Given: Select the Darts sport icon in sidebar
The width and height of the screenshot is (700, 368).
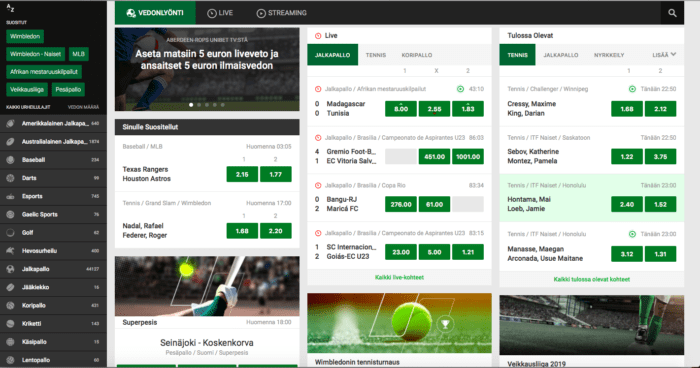Looking at the screenshot, I should pos(10,178).
